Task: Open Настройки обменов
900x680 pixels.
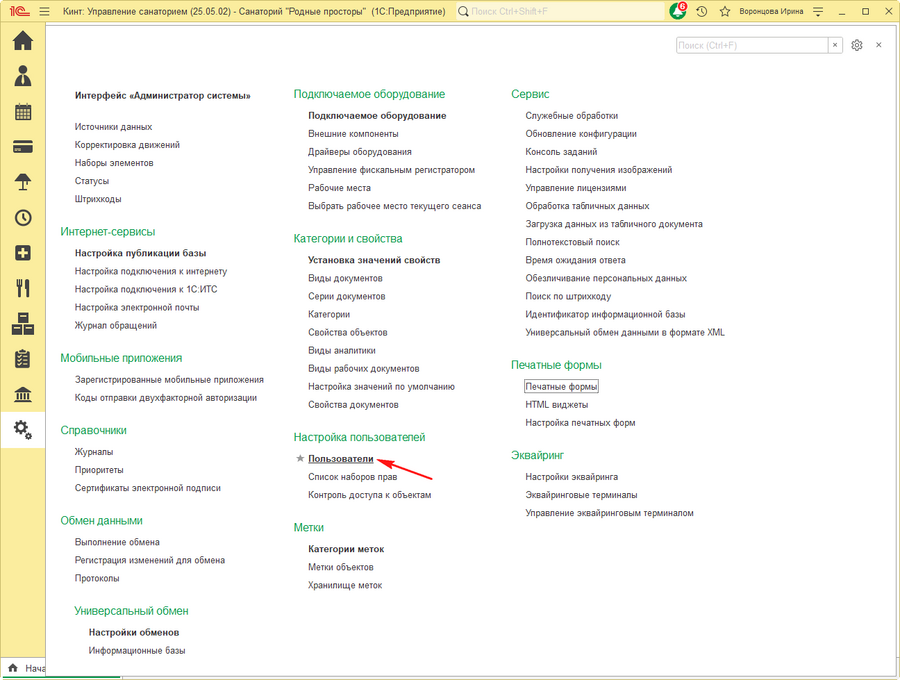Action: (134, 632)
